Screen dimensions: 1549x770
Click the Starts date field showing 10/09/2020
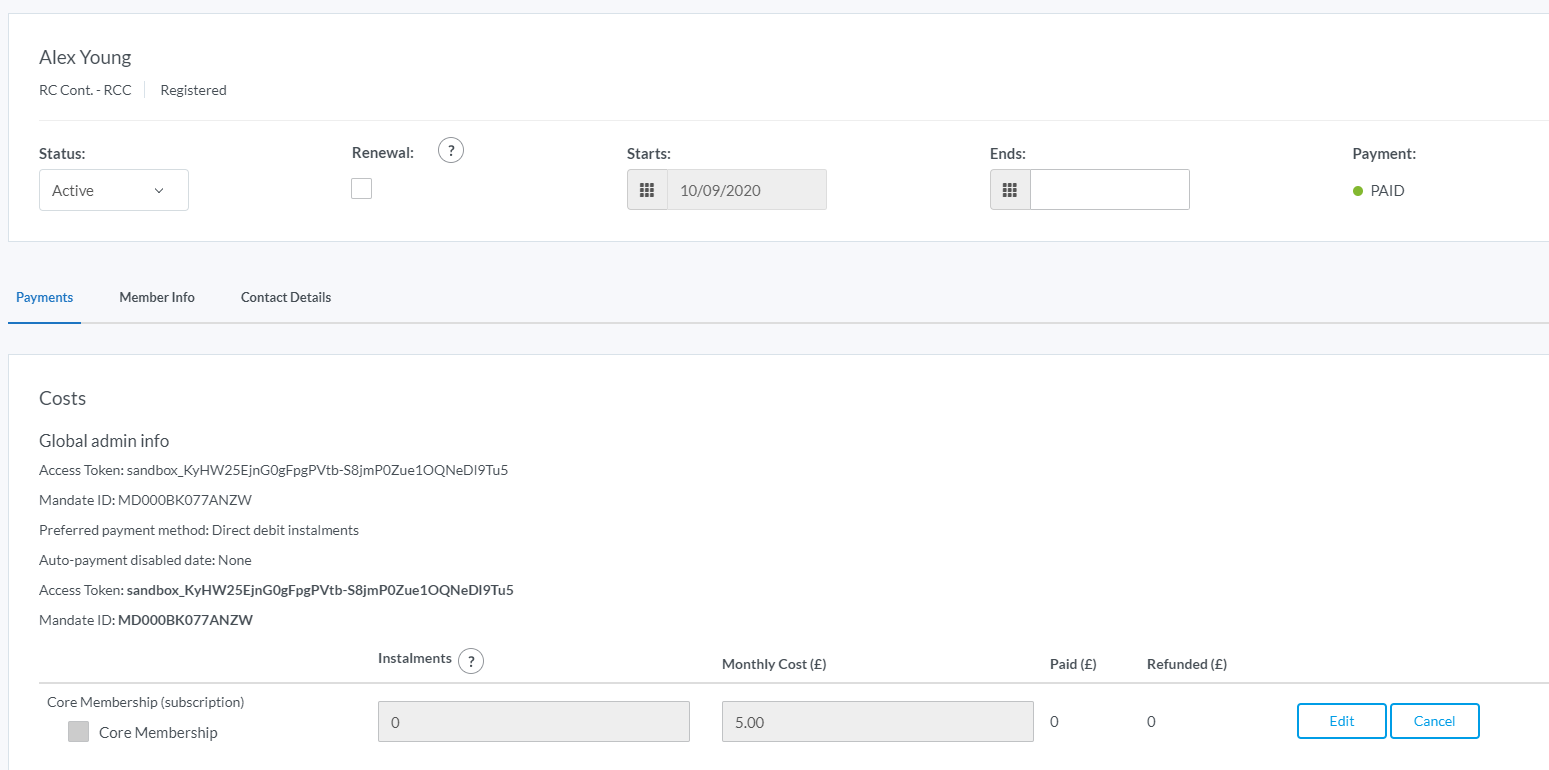point(746,190)
